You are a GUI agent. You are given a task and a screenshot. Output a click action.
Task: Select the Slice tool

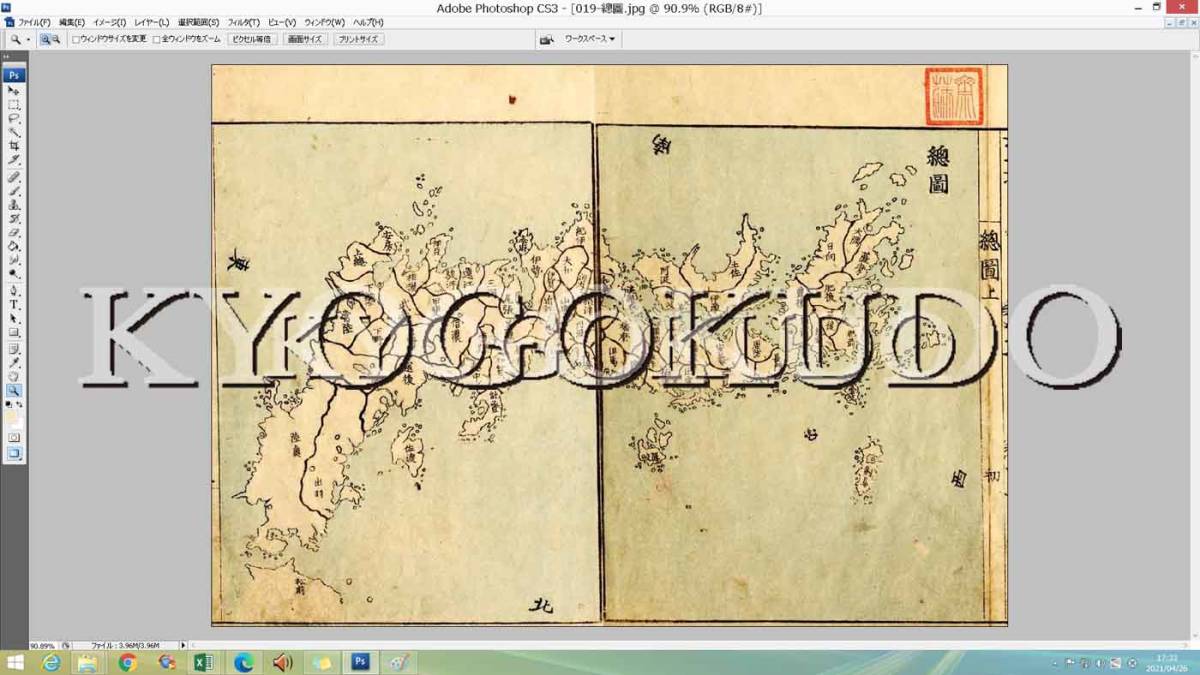tap(14, 161)
